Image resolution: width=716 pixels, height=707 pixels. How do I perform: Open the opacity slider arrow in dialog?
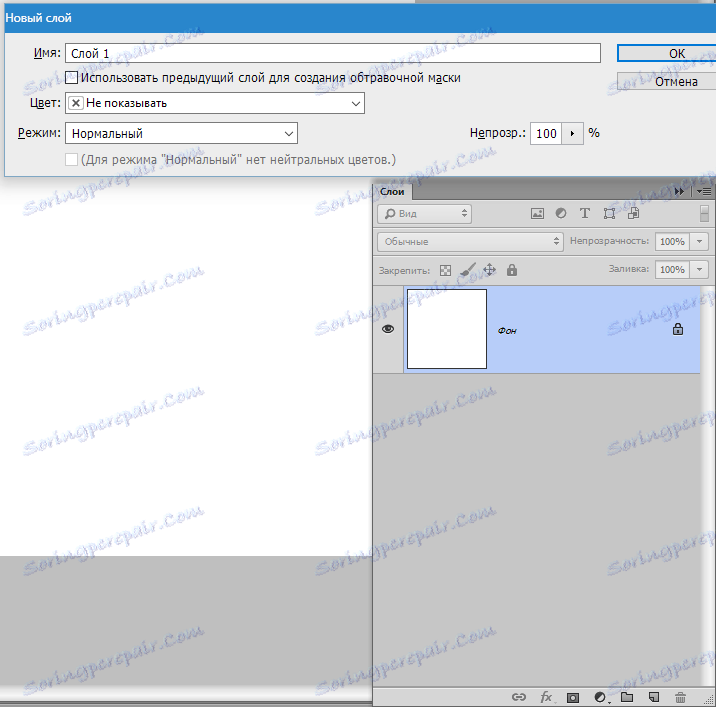[x=572, y=133]
